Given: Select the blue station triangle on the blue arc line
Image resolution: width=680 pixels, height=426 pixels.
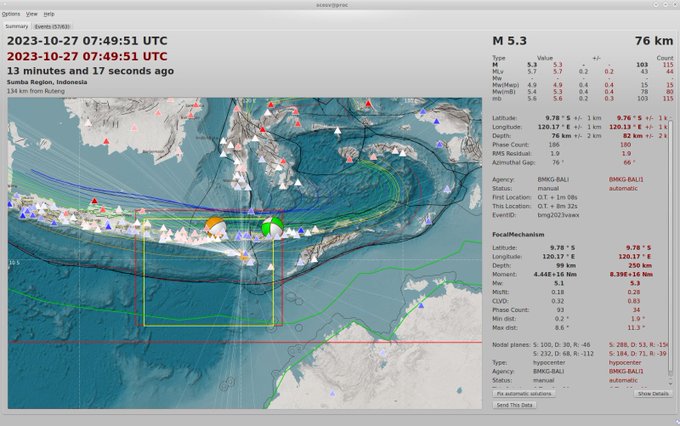Looking at the screenshot, I should 251,211.
